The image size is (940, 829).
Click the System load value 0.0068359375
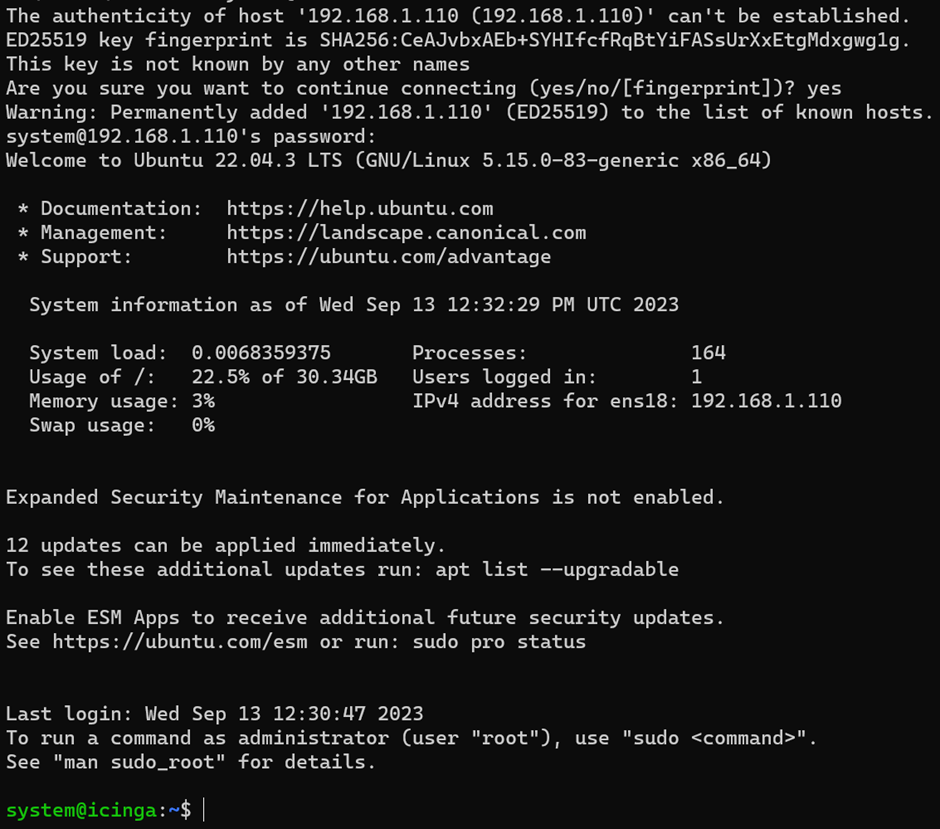click(x=260, y=353)
